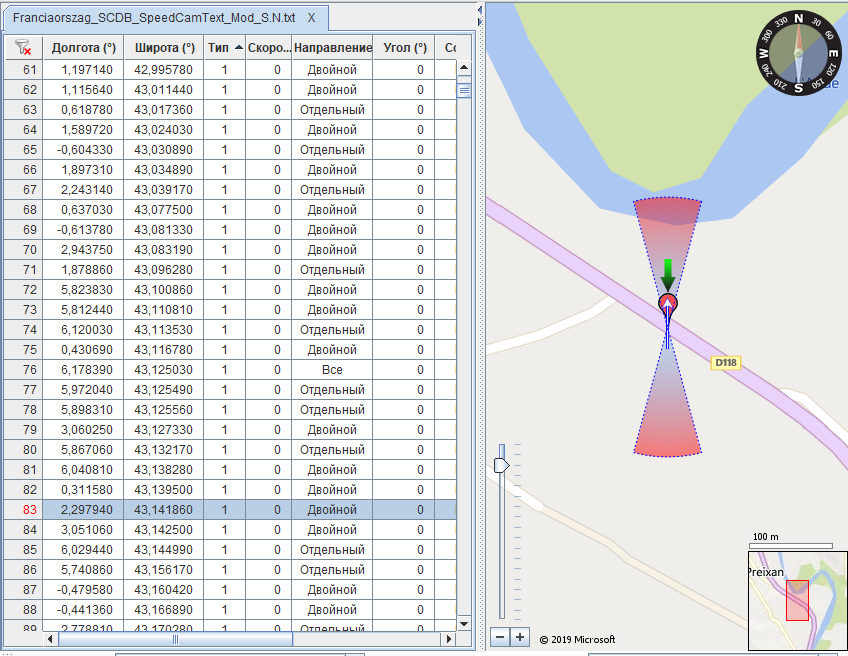Screen dimensions: 848x656
Task: Click the Все direction cell in row 76
Action: pos(332,370)
